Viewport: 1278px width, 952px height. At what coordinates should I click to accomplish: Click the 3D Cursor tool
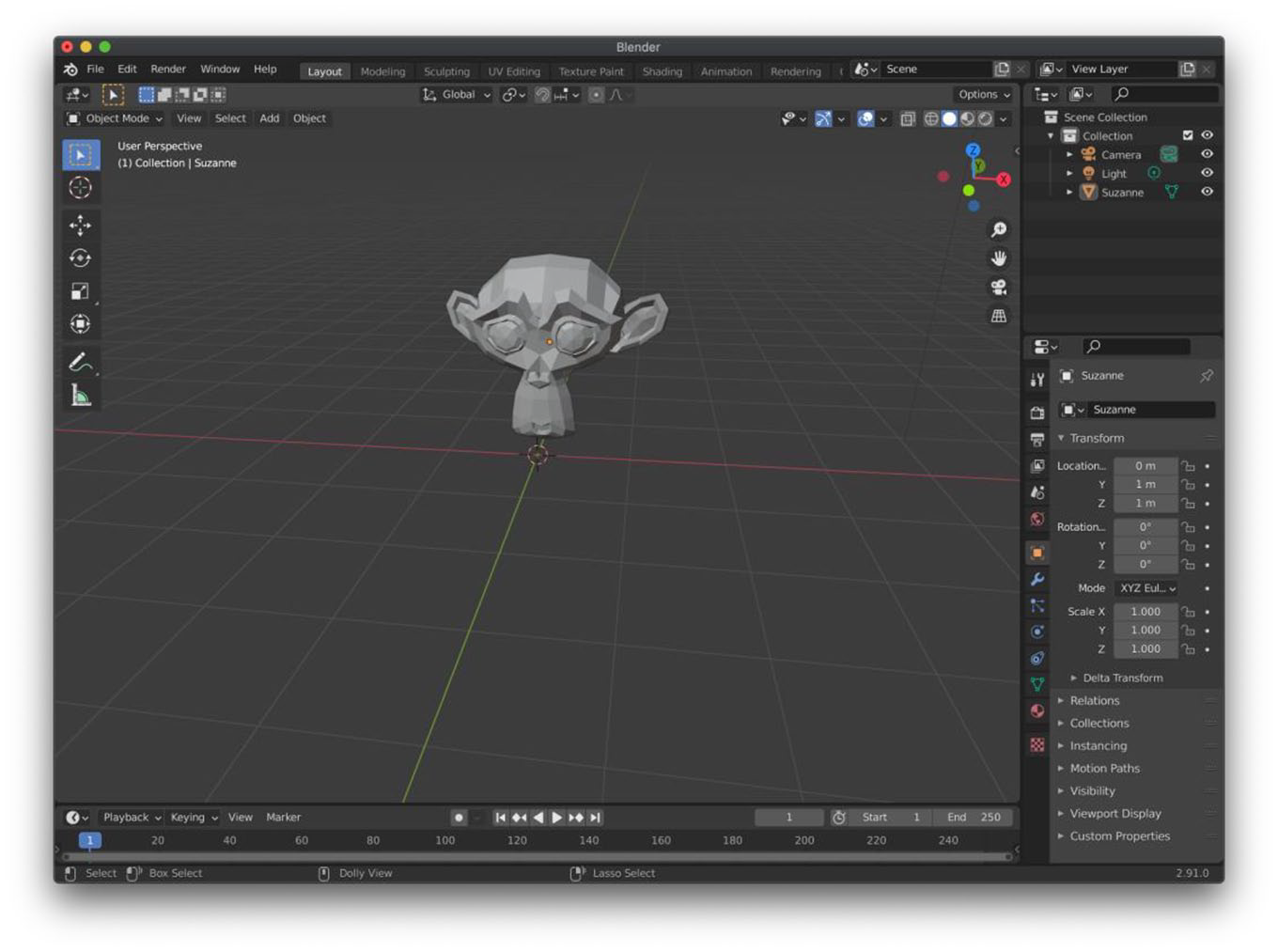80,188
